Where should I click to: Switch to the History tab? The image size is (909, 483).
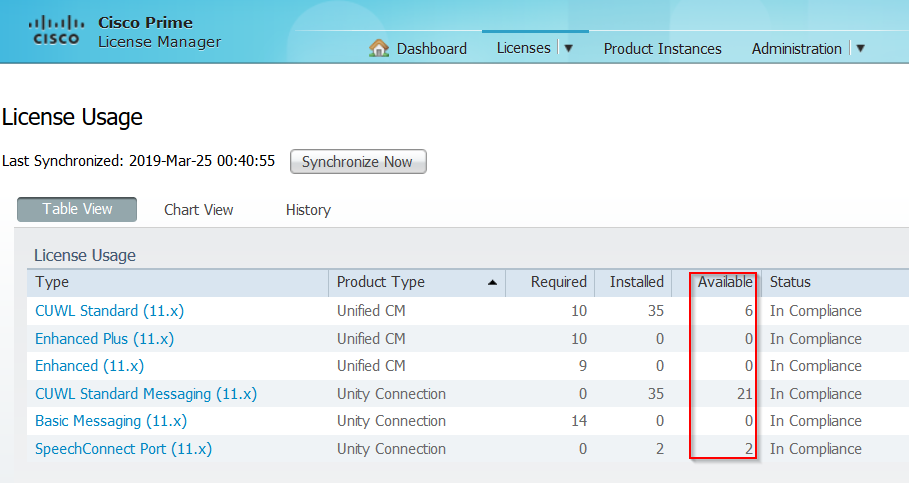tap(308, 210)
